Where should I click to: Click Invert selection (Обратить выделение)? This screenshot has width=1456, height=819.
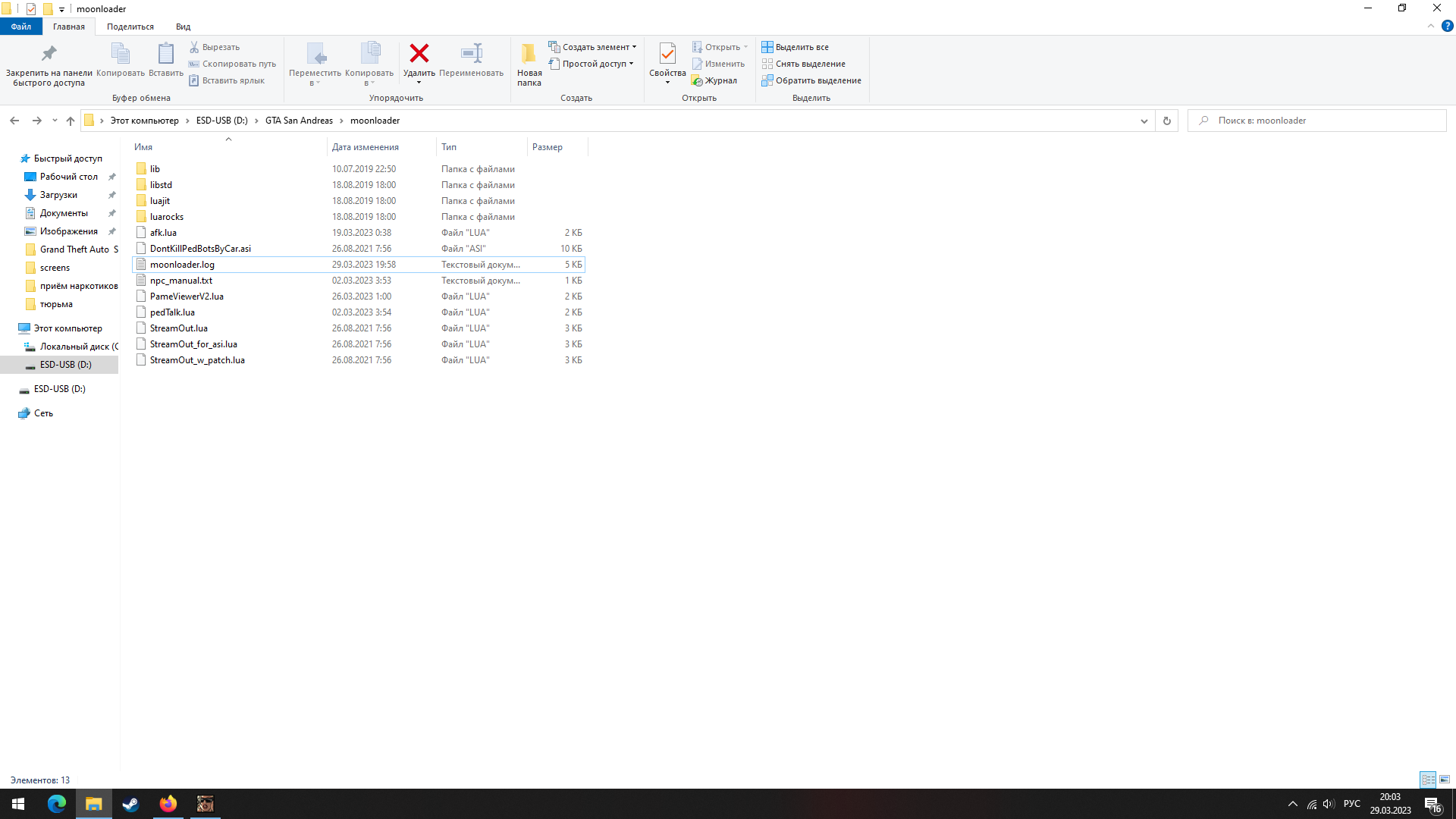click(811, 80)
